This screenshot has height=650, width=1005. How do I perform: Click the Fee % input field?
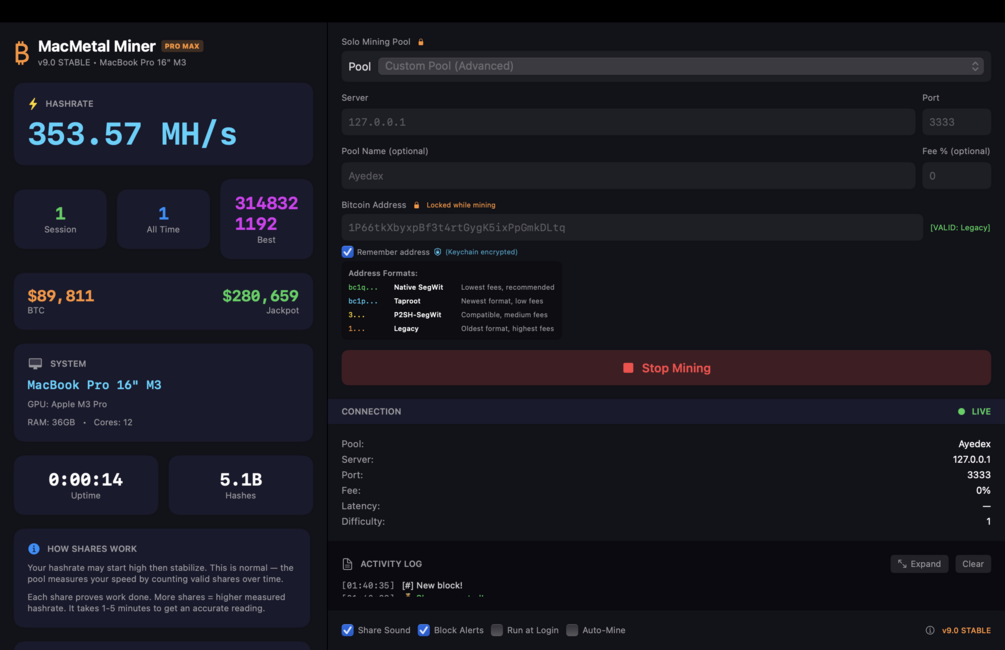956,176
